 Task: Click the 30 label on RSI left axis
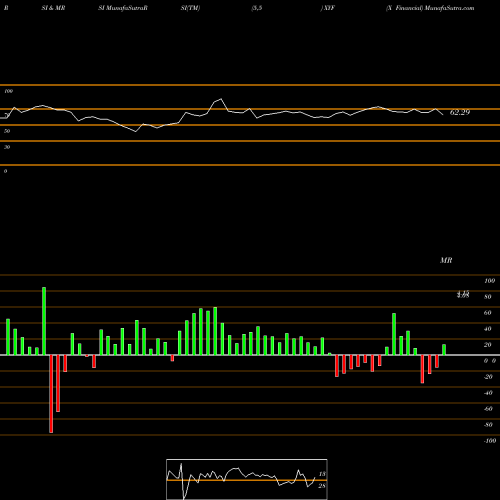[7, 147]
